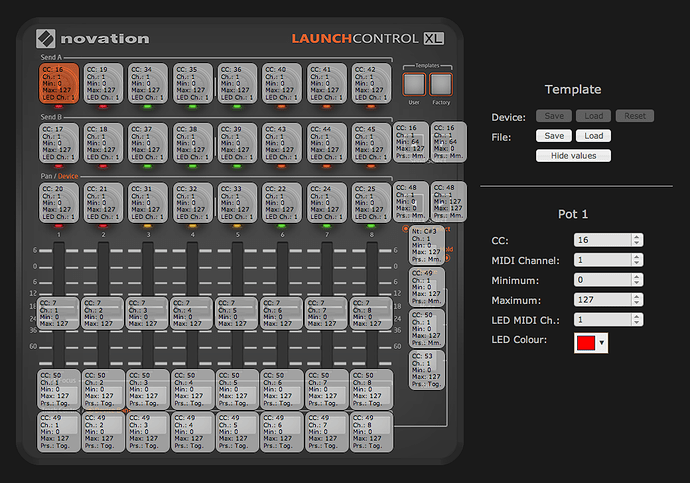The image size is (690, 483).
Task: Select the Pan knob labeled CC 20
Action: (59, 202)
